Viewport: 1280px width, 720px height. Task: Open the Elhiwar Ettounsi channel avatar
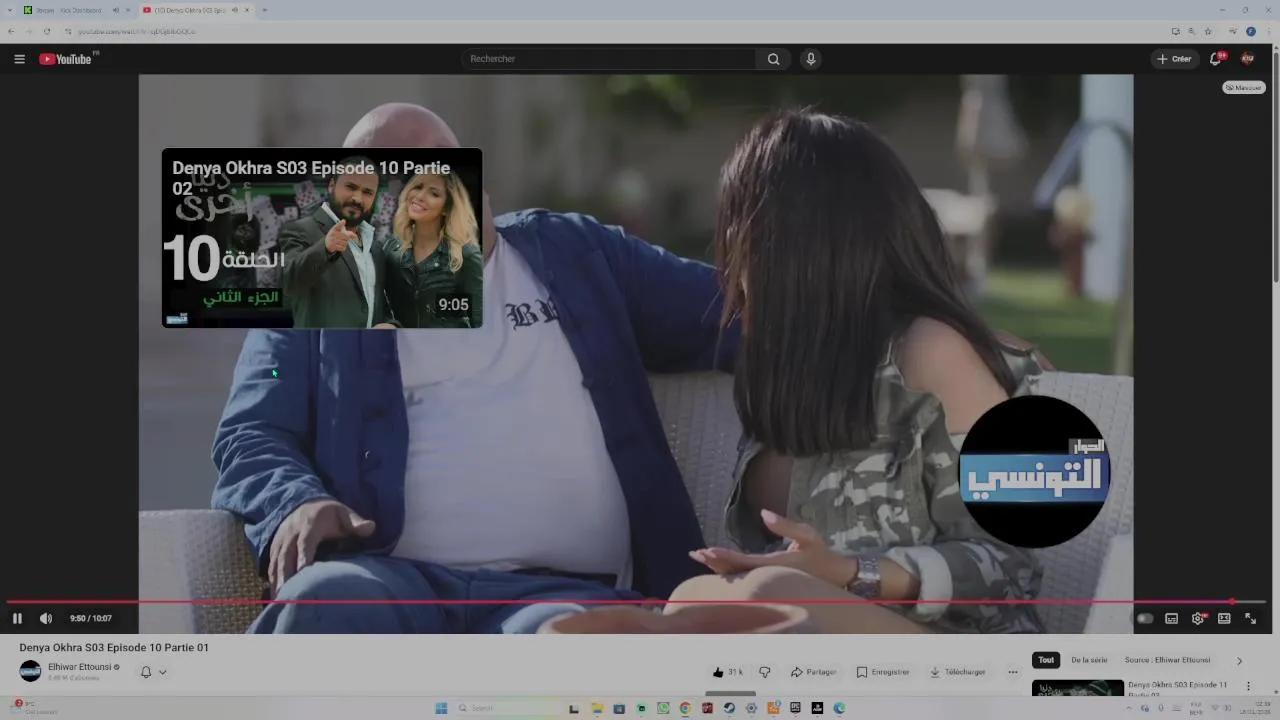(x=30, y=671)
